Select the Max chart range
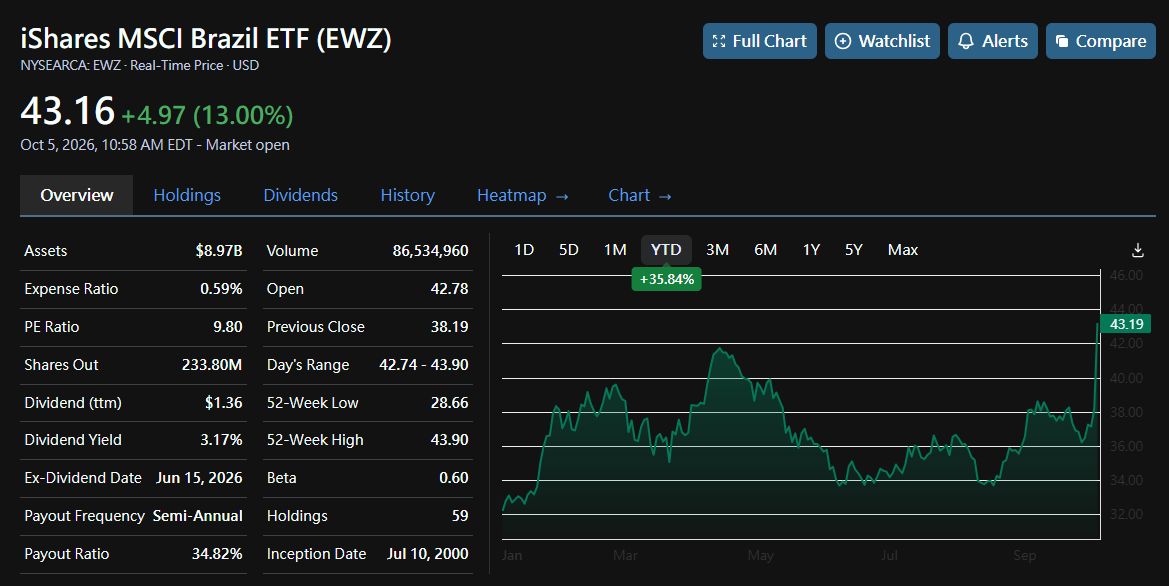Viewport: 1169px width, 586px height. click(x=903, y=250)
